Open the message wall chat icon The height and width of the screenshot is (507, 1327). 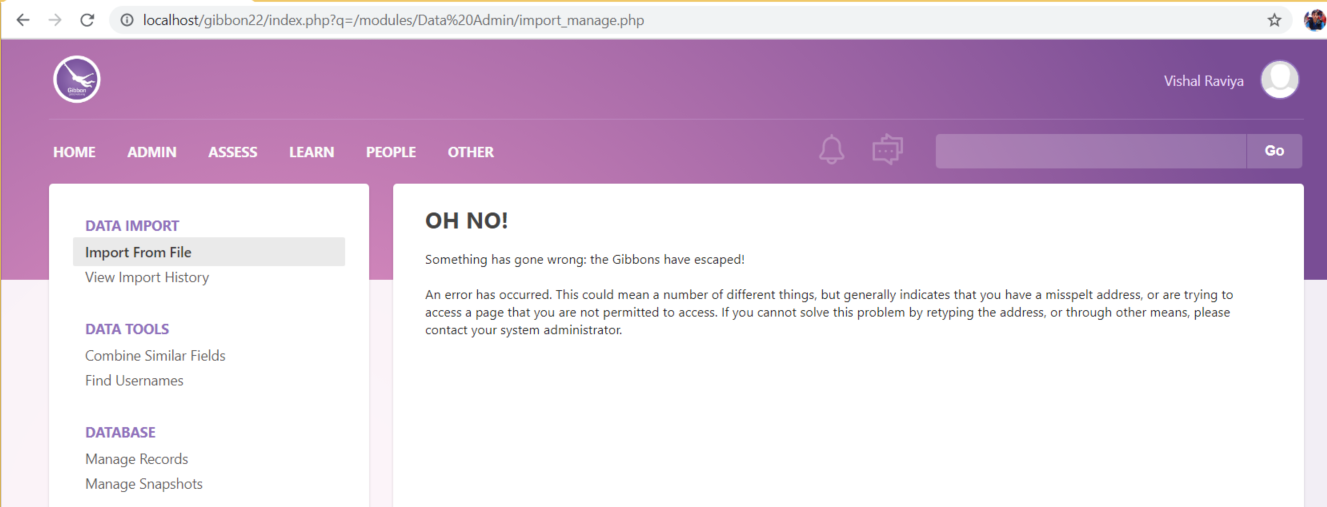coord(887,150)
